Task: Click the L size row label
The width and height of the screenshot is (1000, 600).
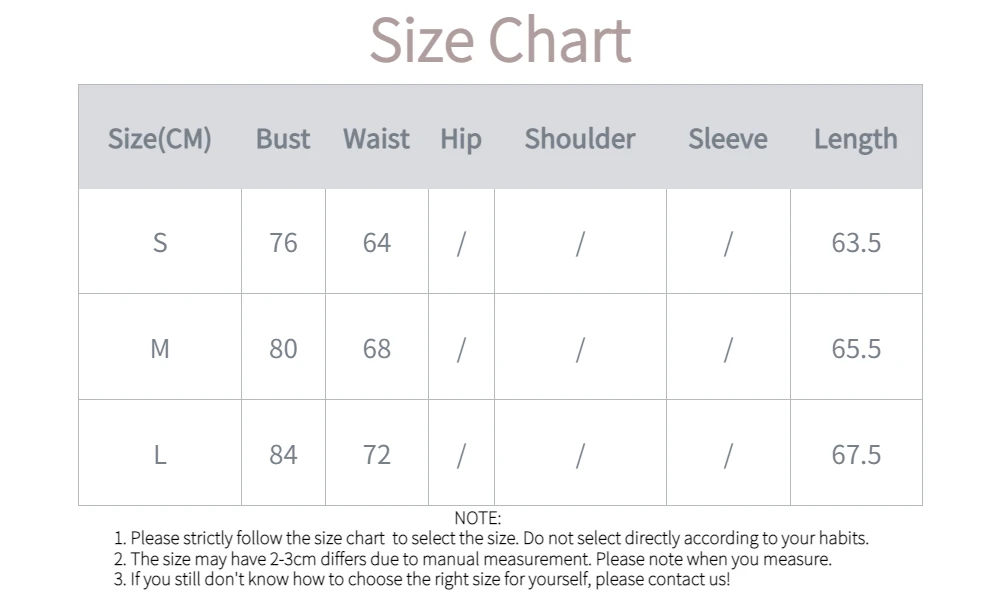Action: pyautogui.click(x=160, y=454)
